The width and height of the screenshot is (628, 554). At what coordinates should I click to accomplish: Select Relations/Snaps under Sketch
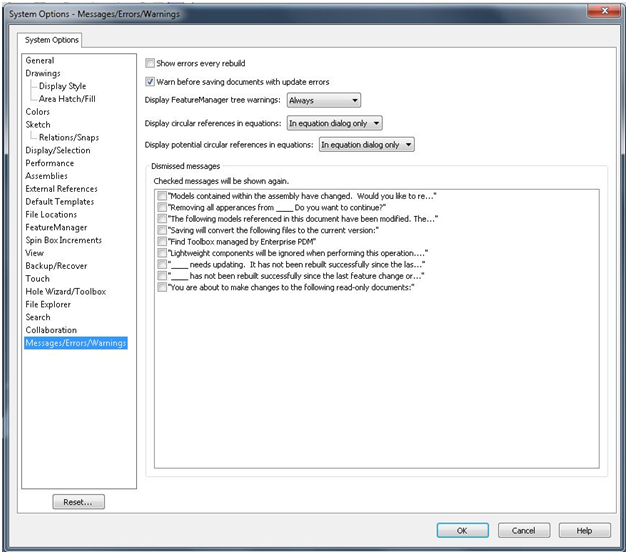[69, 138]
